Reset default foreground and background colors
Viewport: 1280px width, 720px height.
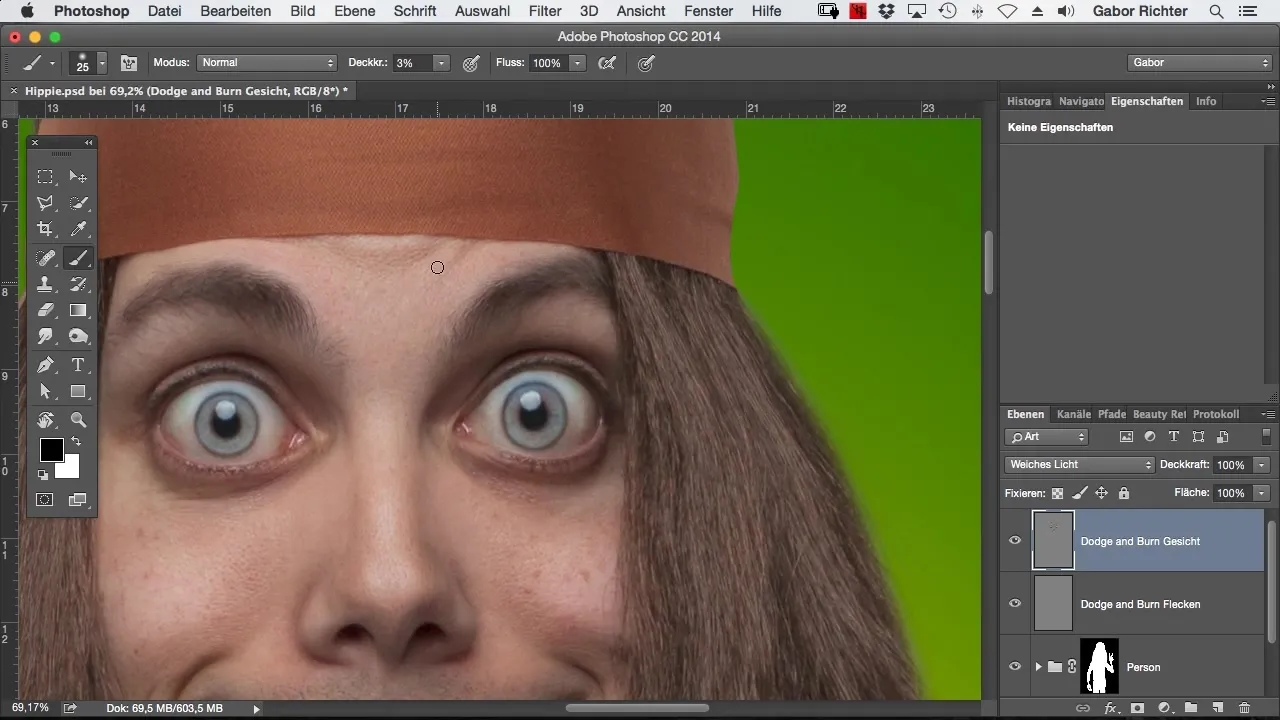click(x=43, y=475)
